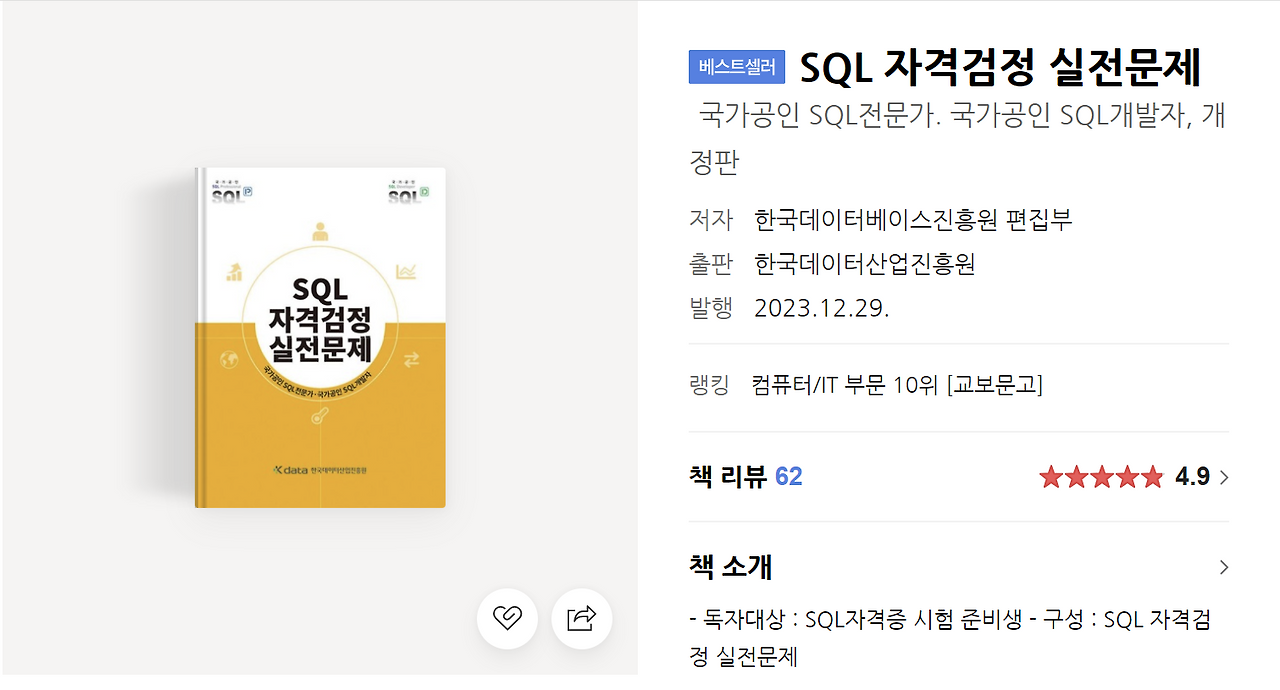The width and height of the screenshot is (1280, 690).
Task: Open full 책 소개 using its arrow
Action: (1223, 567)
